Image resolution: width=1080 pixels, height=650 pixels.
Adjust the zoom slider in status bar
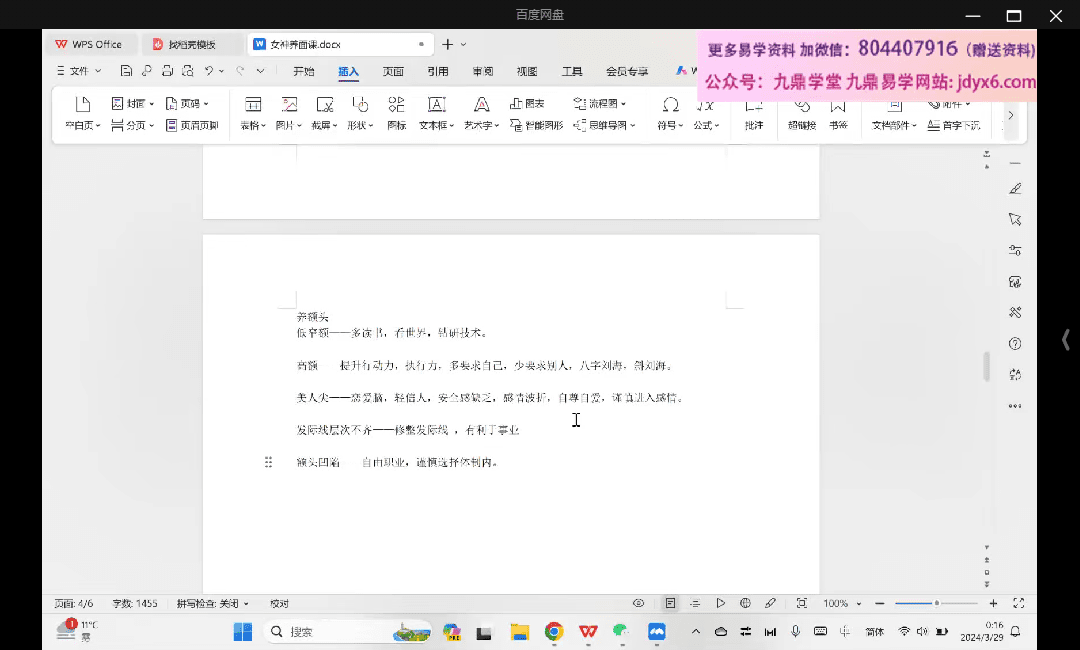click(936, 603)
